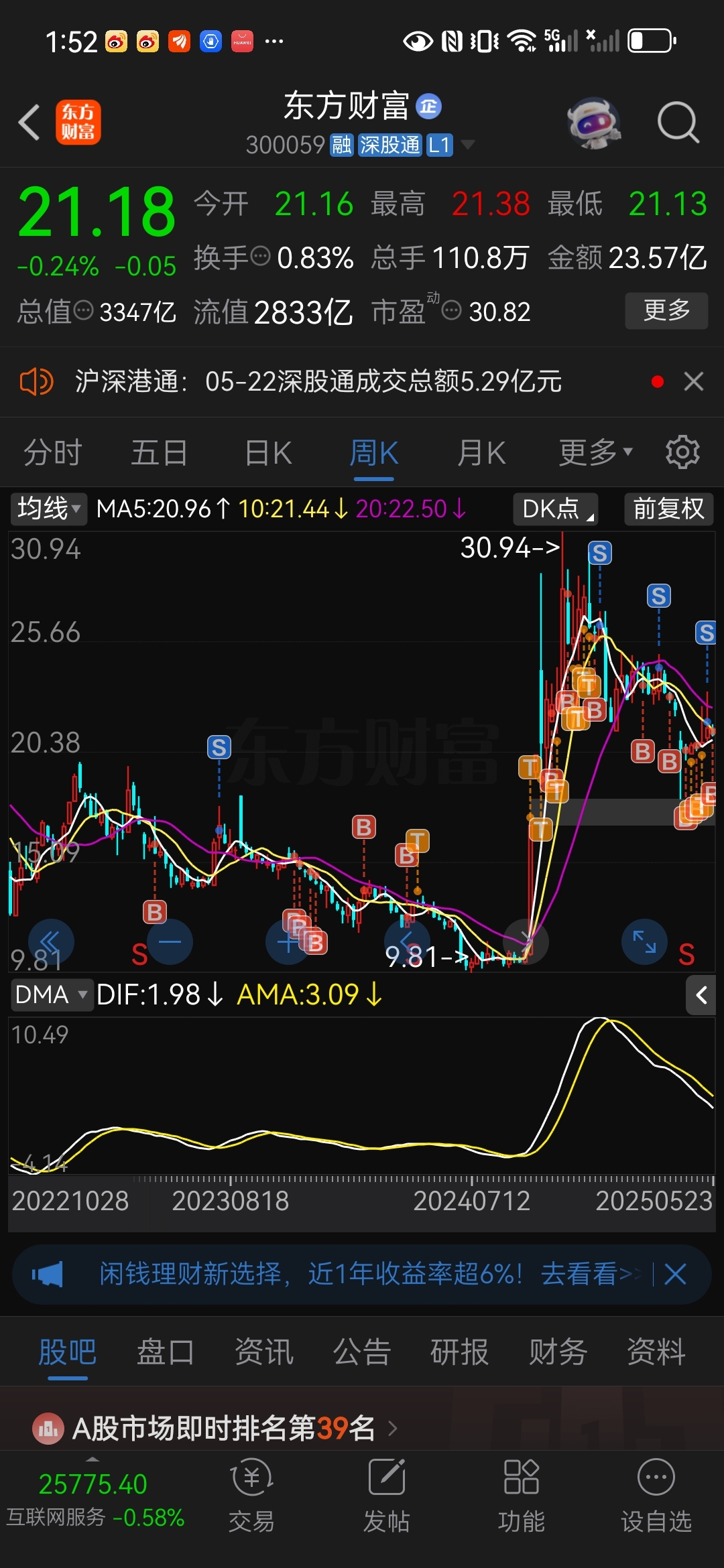Open the 研报 tab
Screen dimensions: 724x1568
click(460, 1352)
